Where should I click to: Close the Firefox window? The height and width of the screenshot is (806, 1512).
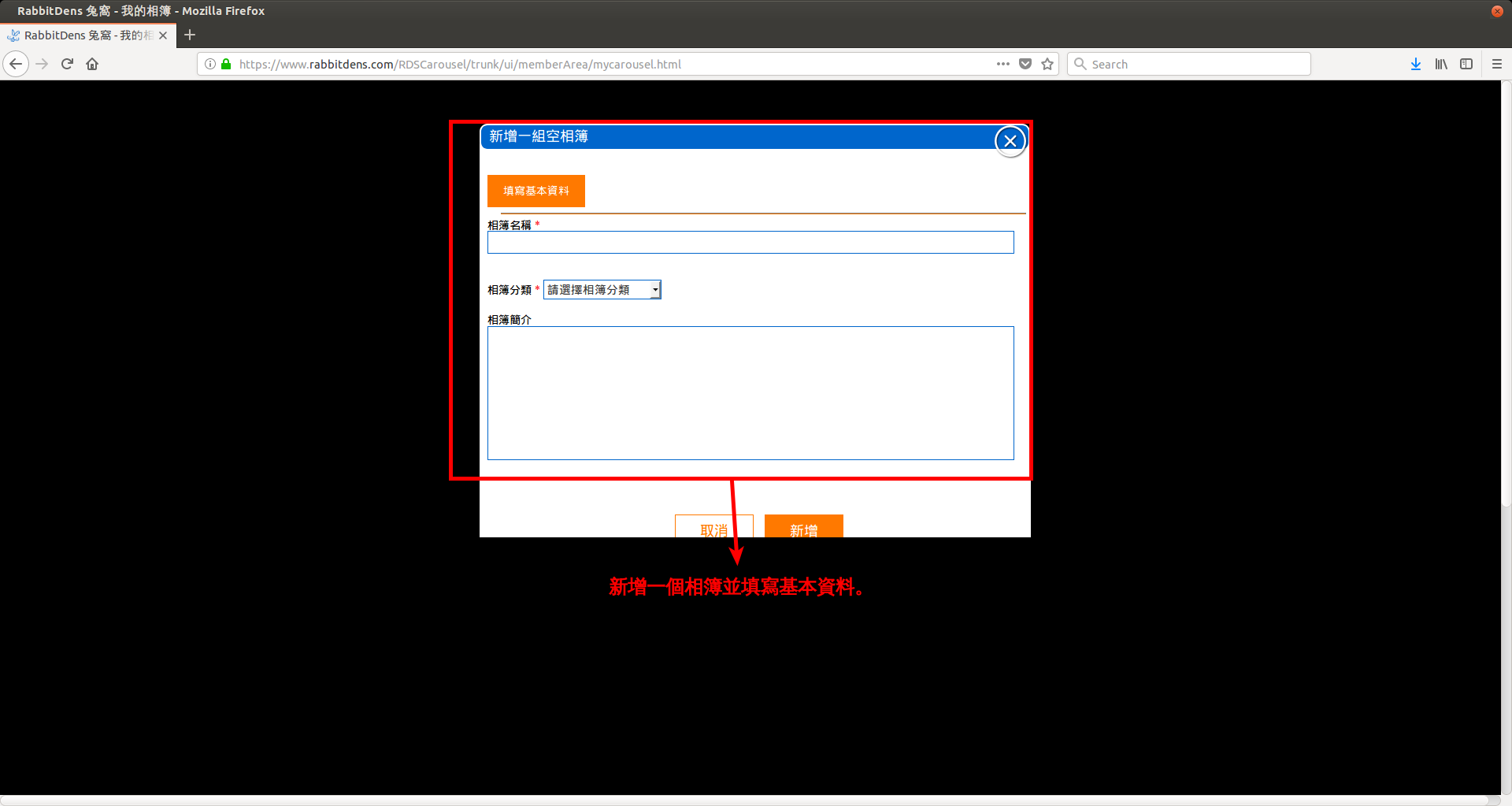coord(1497,11)
